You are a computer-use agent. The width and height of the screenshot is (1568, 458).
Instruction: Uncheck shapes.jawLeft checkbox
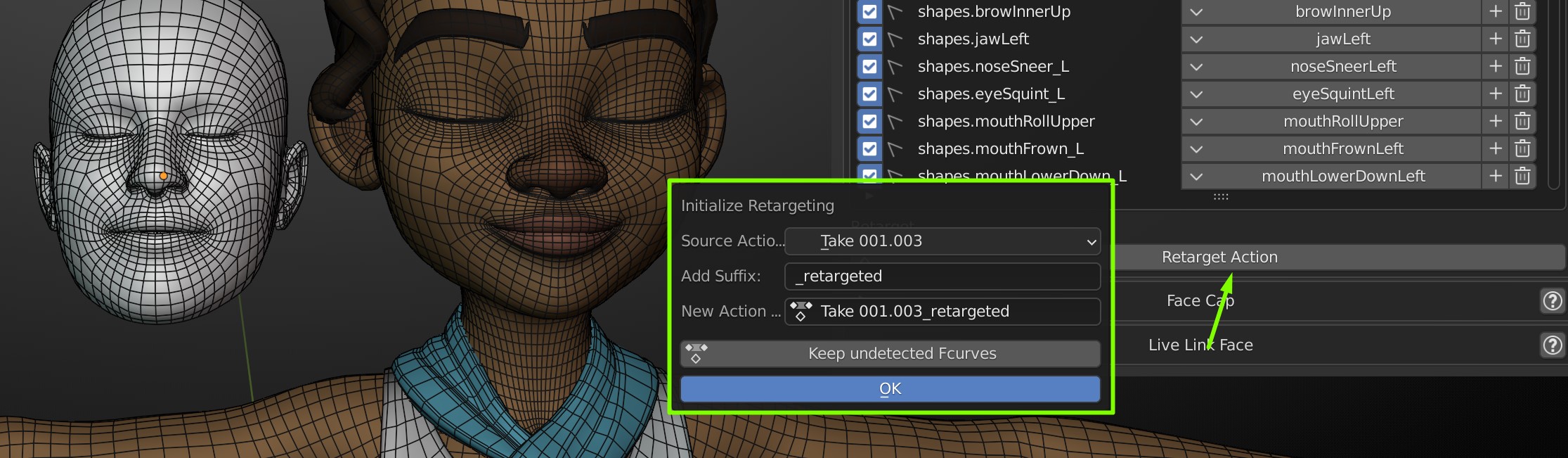click(x=869, y=39)
